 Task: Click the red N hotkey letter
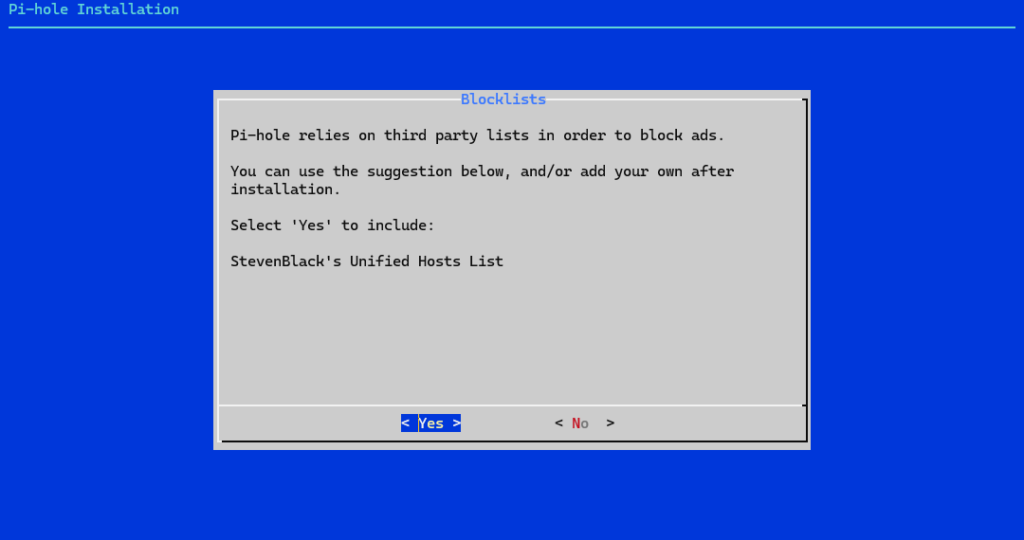tap(576, 423)
